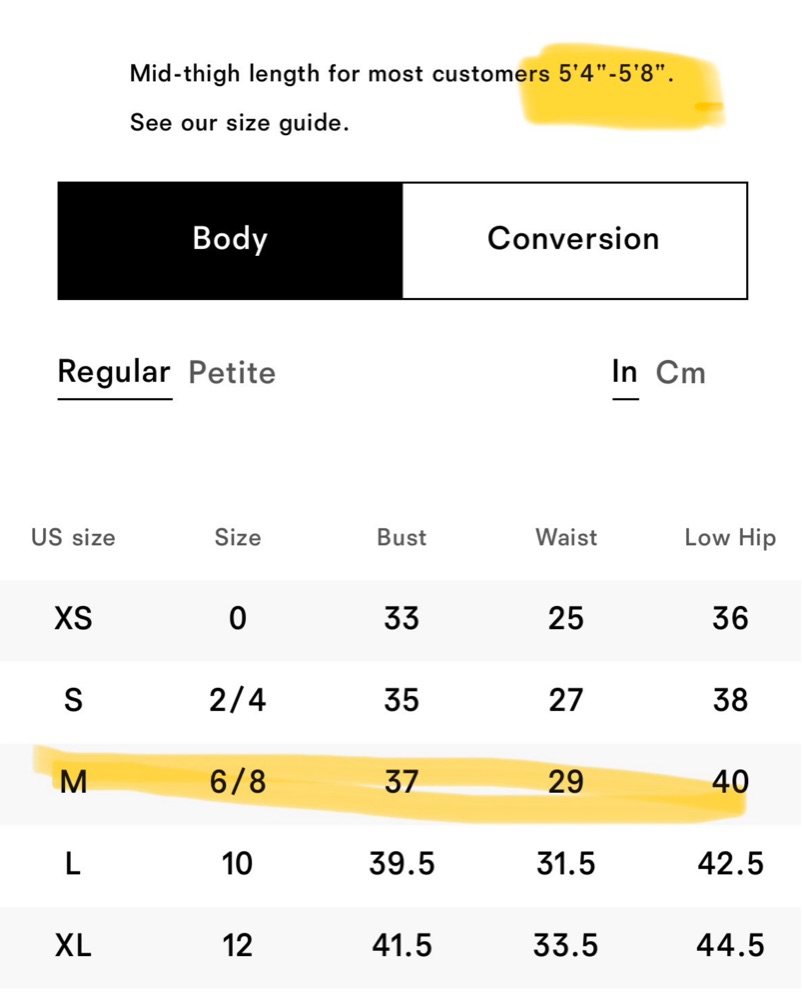Viewport: 802px width, 1000px height.
Task: Click the Waist column header
Action: tap(566, 538)
